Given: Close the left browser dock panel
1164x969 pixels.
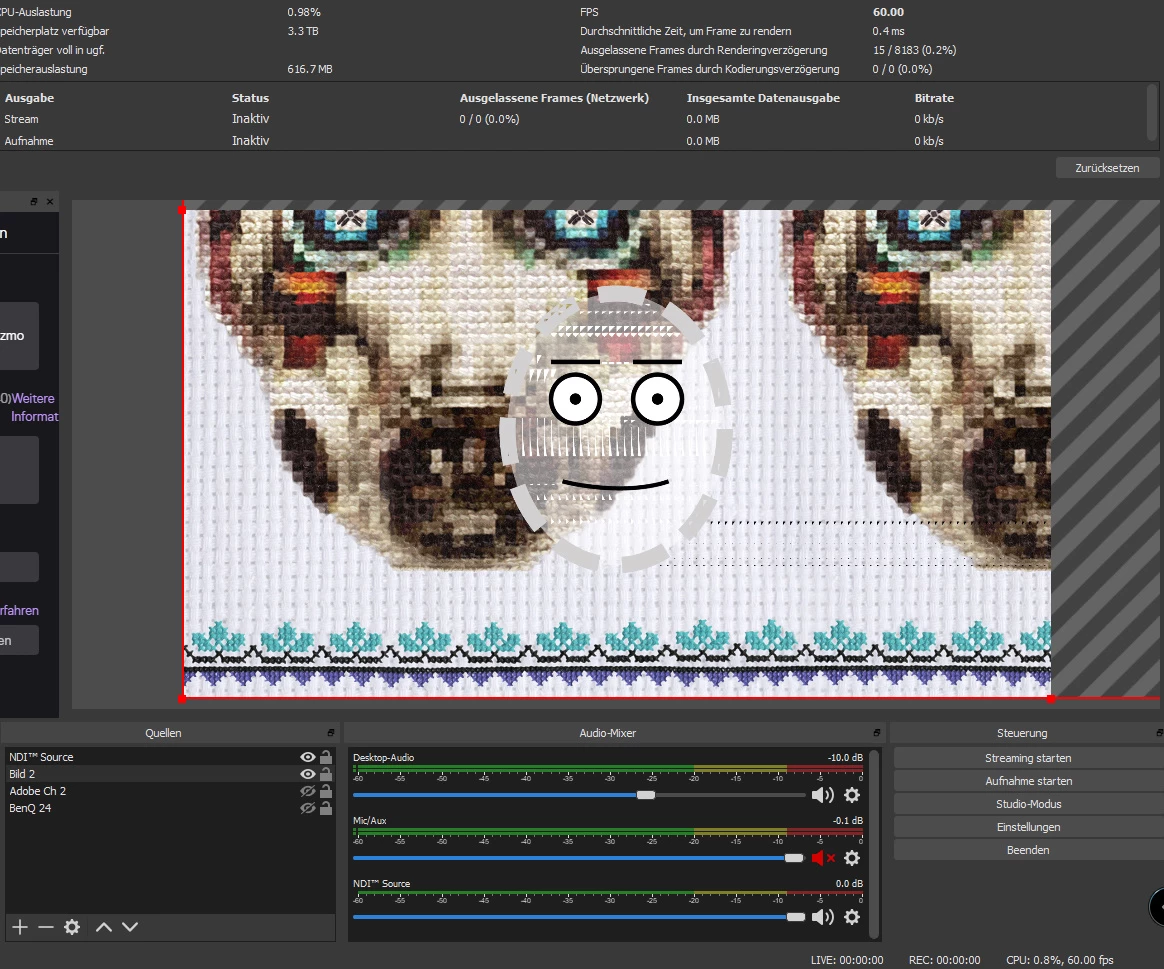Looking at the screenshot, I should (50, 201).
